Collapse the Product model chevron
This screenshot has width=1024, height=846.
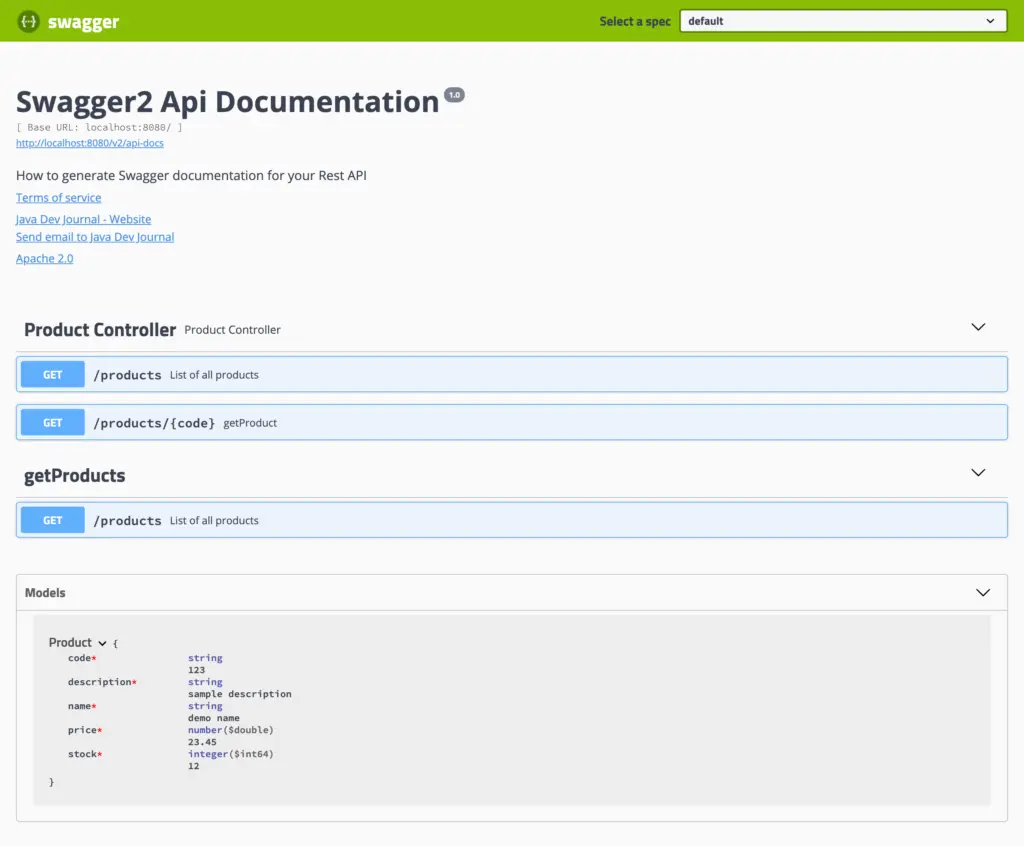pos(103,643)
